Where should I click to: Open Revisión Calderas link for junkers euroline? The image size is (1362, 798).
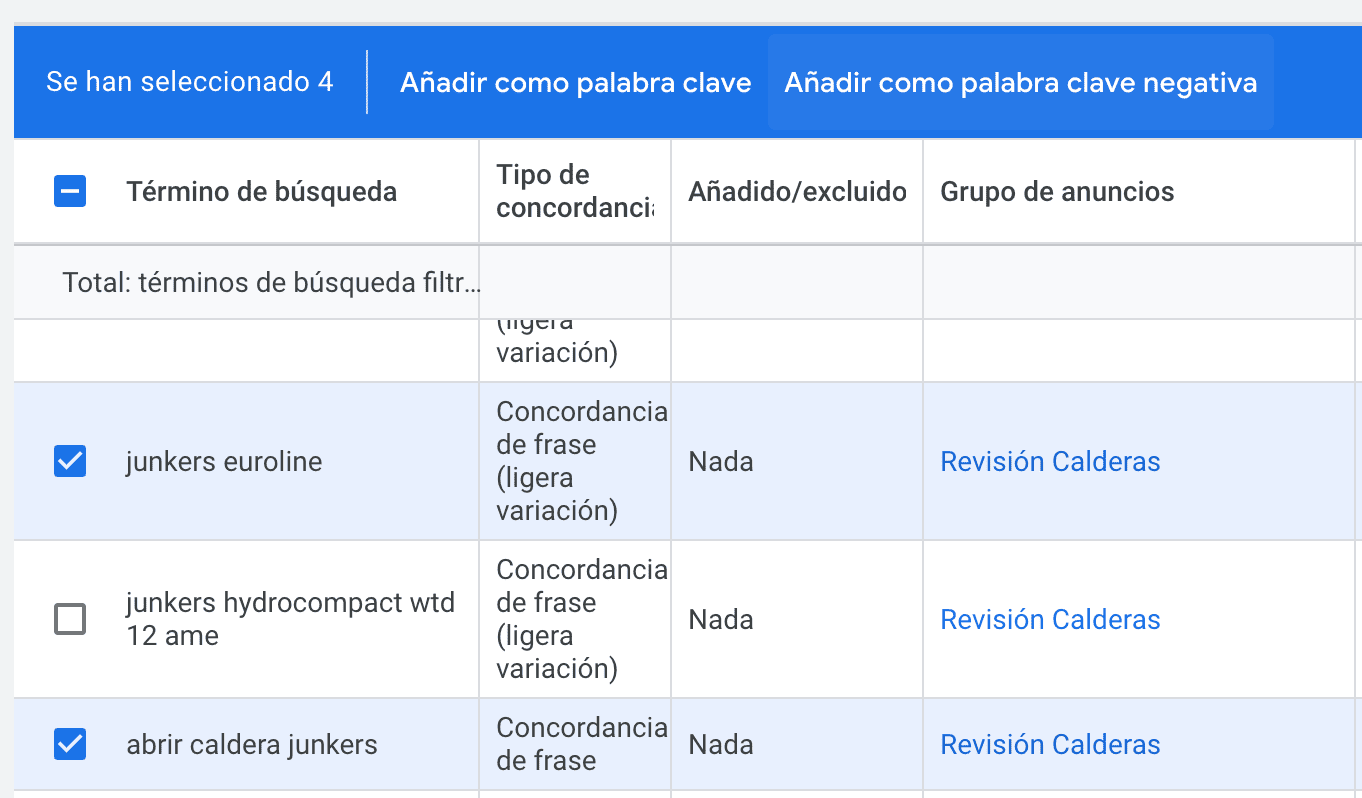[1050, 462]
